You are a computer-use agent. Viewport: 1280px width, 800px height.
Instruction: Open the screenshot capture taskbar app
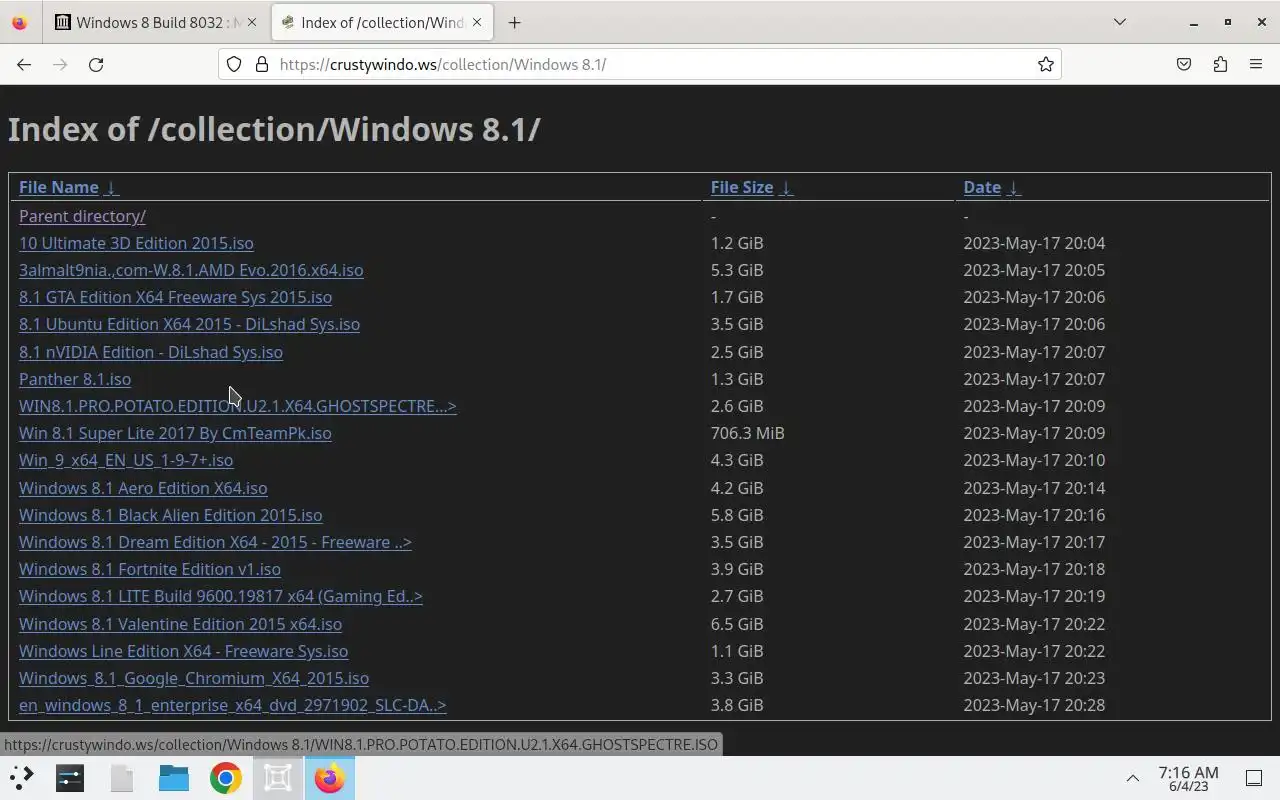click(x=278, y=778)
